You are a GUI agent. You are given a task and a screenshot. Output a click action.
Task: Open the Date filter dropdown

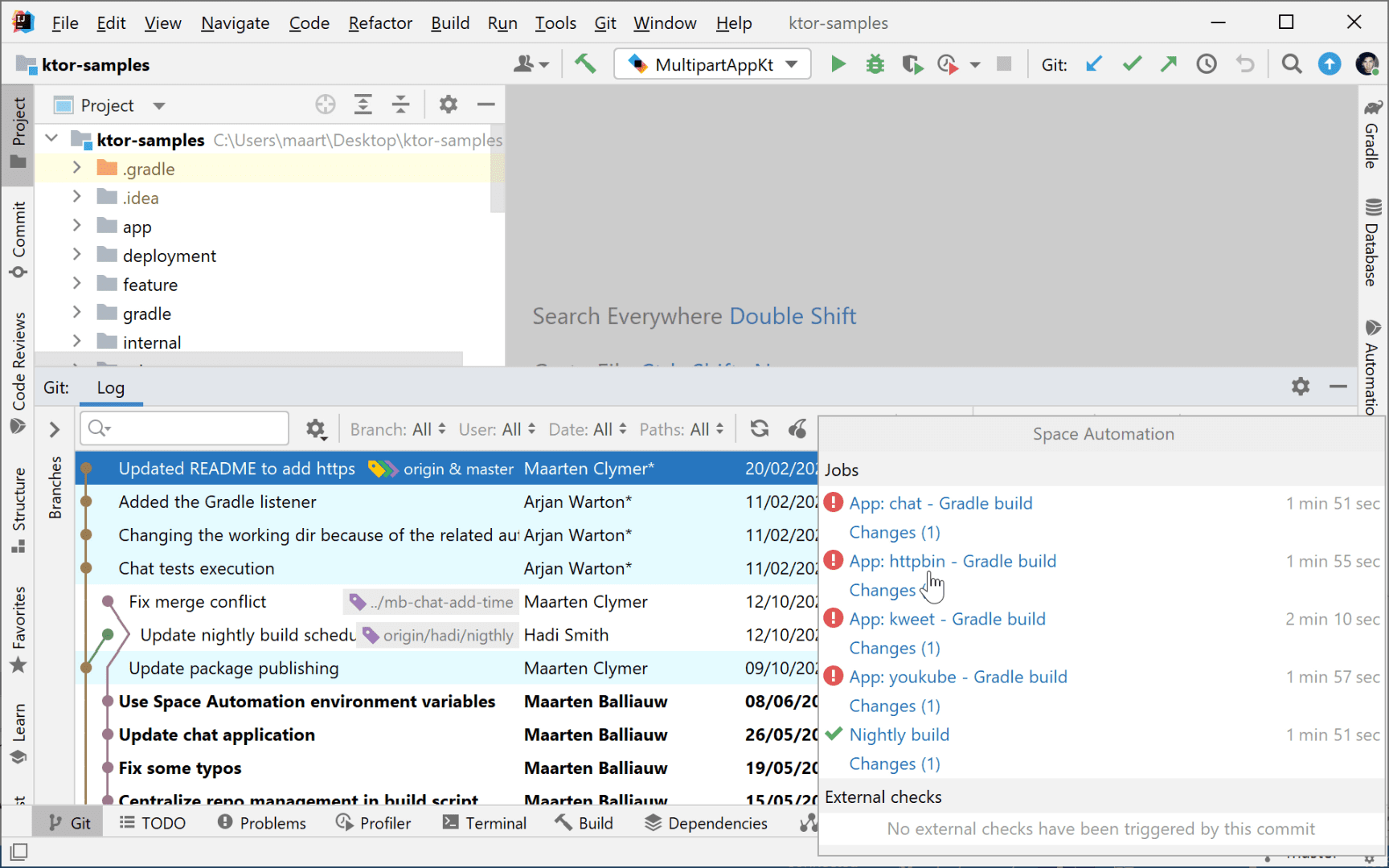tap(588, 429)
